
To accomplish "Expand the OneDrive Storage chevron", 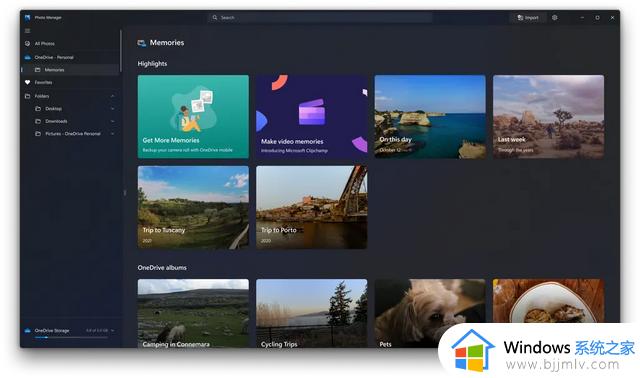I will pos(112,330).
